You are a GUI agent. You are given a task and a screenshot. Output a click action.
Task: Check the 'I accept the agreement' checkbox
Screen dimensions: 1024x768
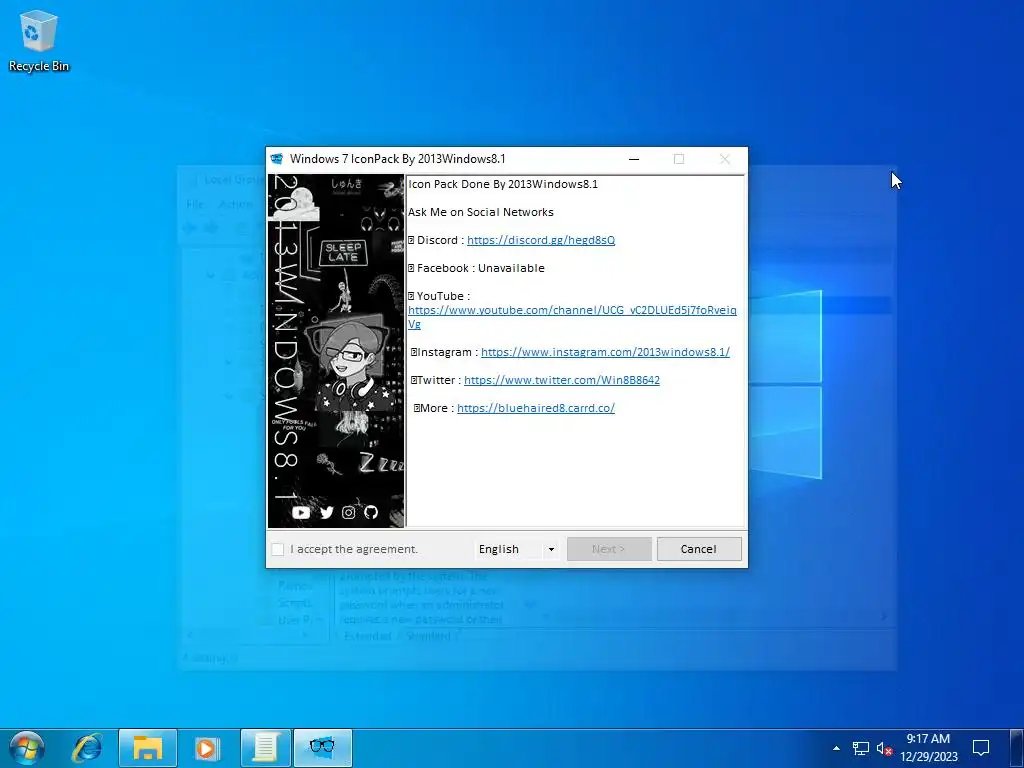coord(278,549)
